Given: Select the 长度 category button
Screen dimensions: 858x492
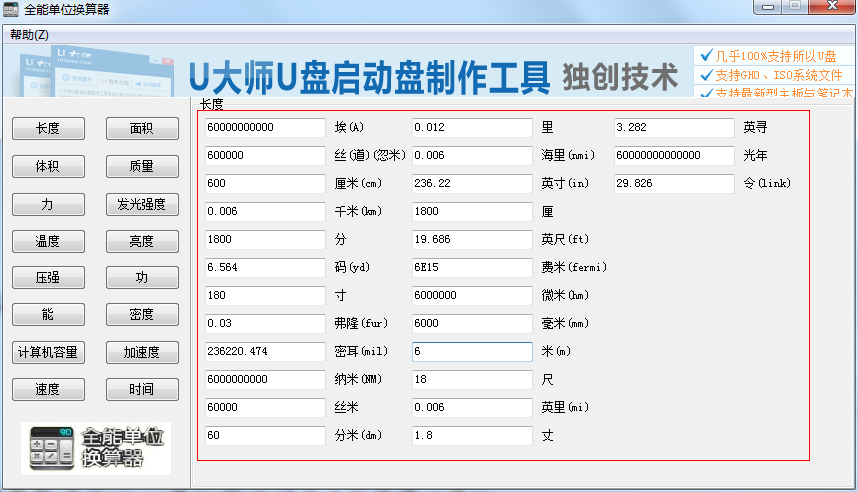Looking at the screenshot, I should (48, 129).
